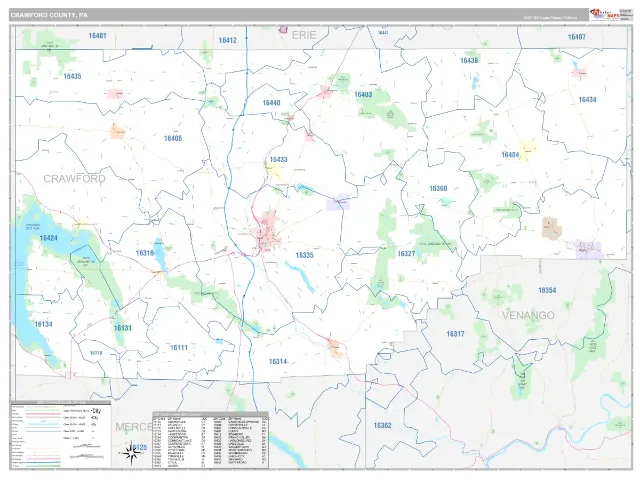Select the ZIP code label 16314
640x480 pixels.
point(278,362)
